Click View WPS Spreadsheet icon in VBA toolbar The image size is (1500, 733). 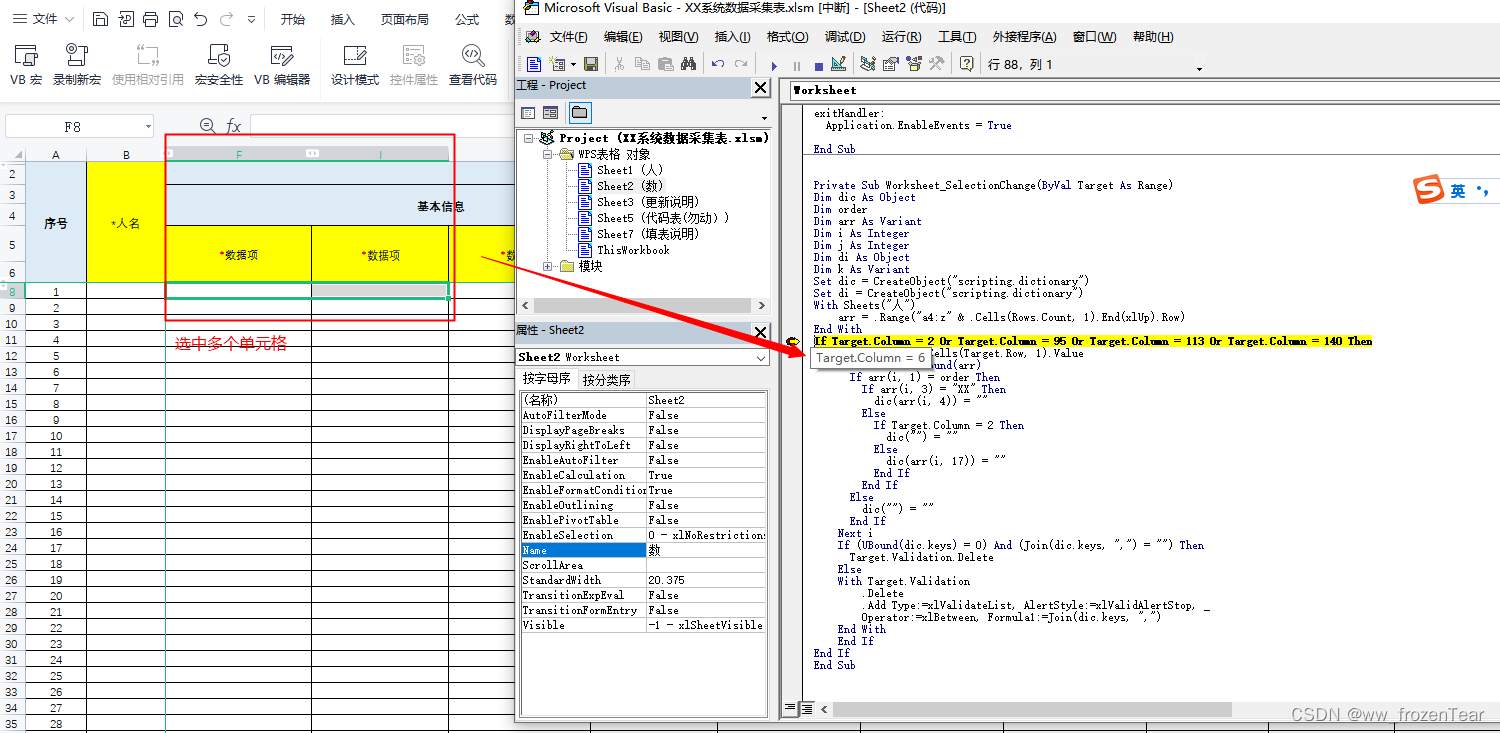(x=534, y=64)
